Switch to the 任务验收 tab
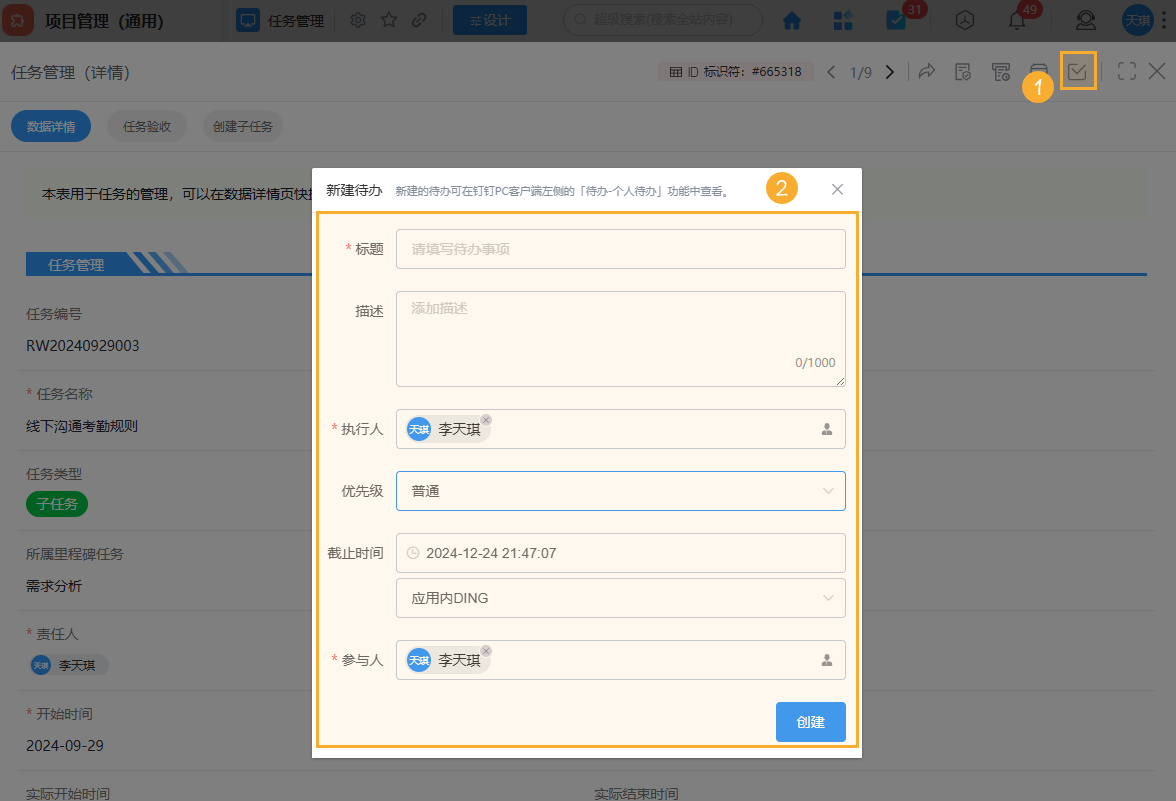This screenshot has height=801, width=1176. pyautogui.click(x=147, y=127)
